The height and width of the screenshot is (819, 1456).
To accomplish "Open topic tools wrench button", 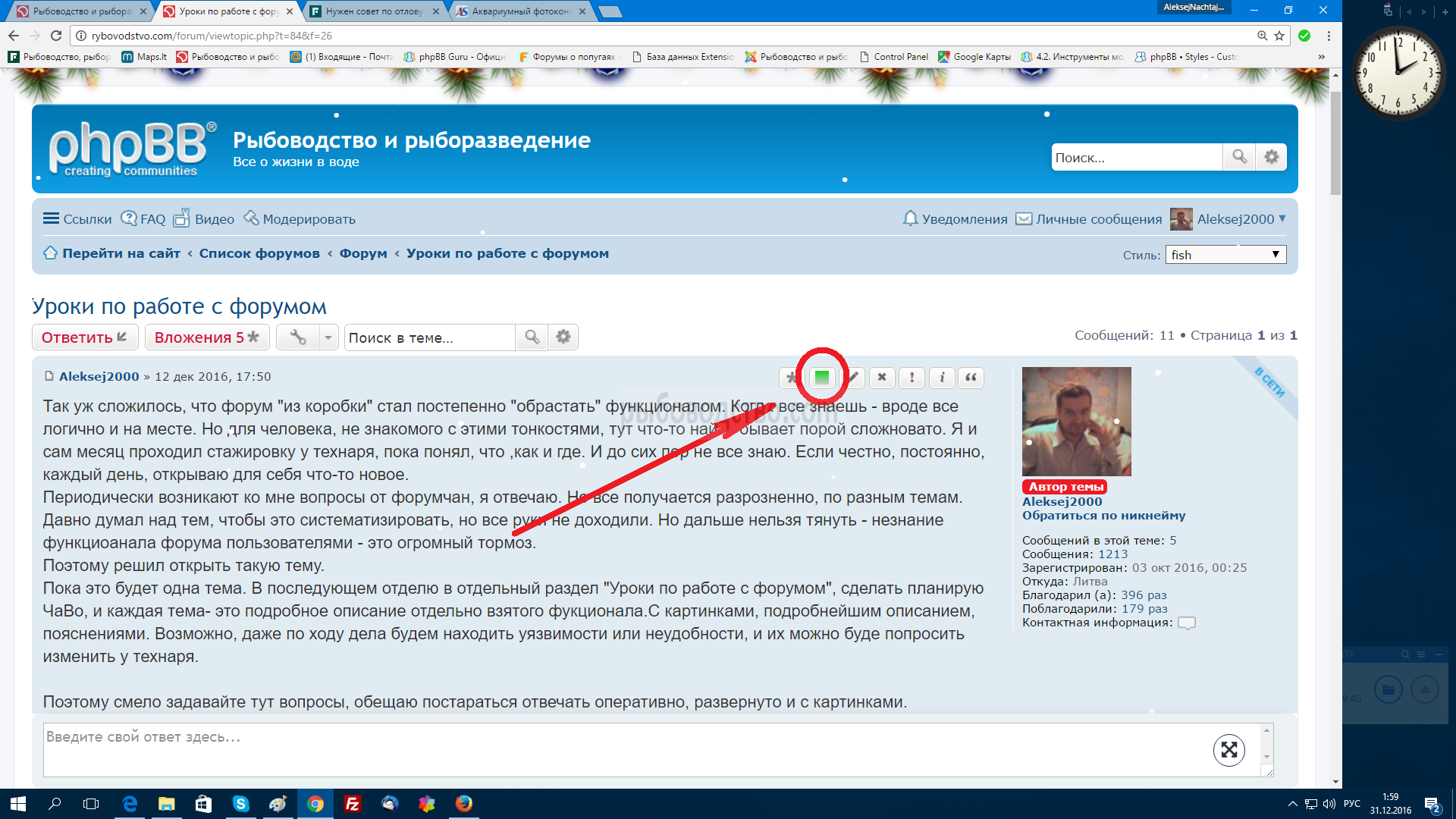I will coord(298,337).
